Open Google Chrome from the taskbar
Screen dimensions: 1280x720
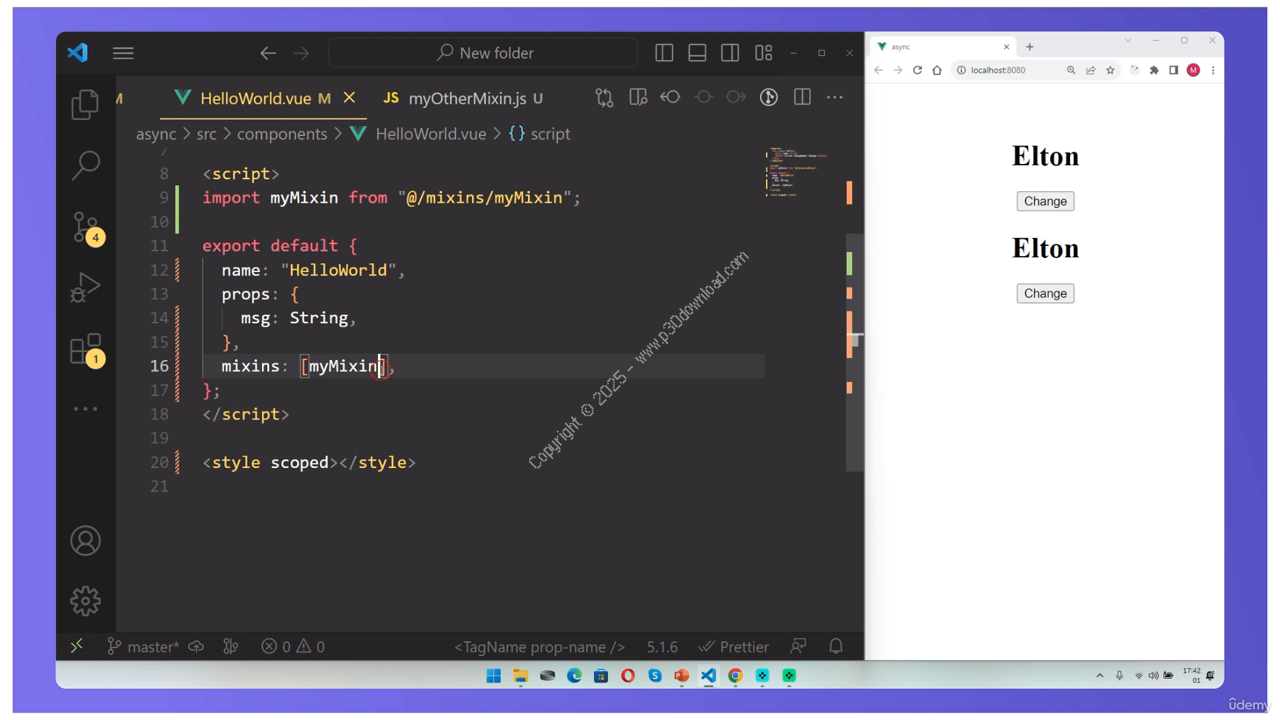[735, 676]
